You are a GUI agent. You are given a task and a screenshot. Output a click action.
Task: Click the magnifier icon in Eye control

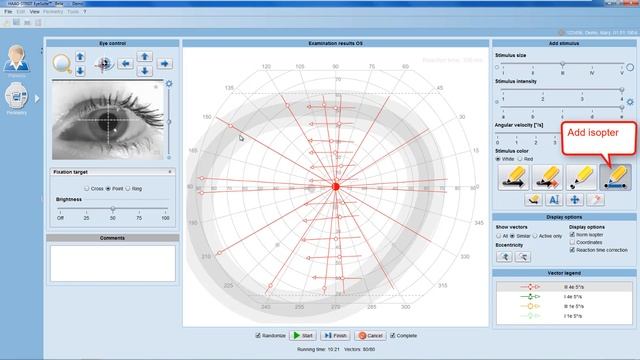tap(62, 64)
